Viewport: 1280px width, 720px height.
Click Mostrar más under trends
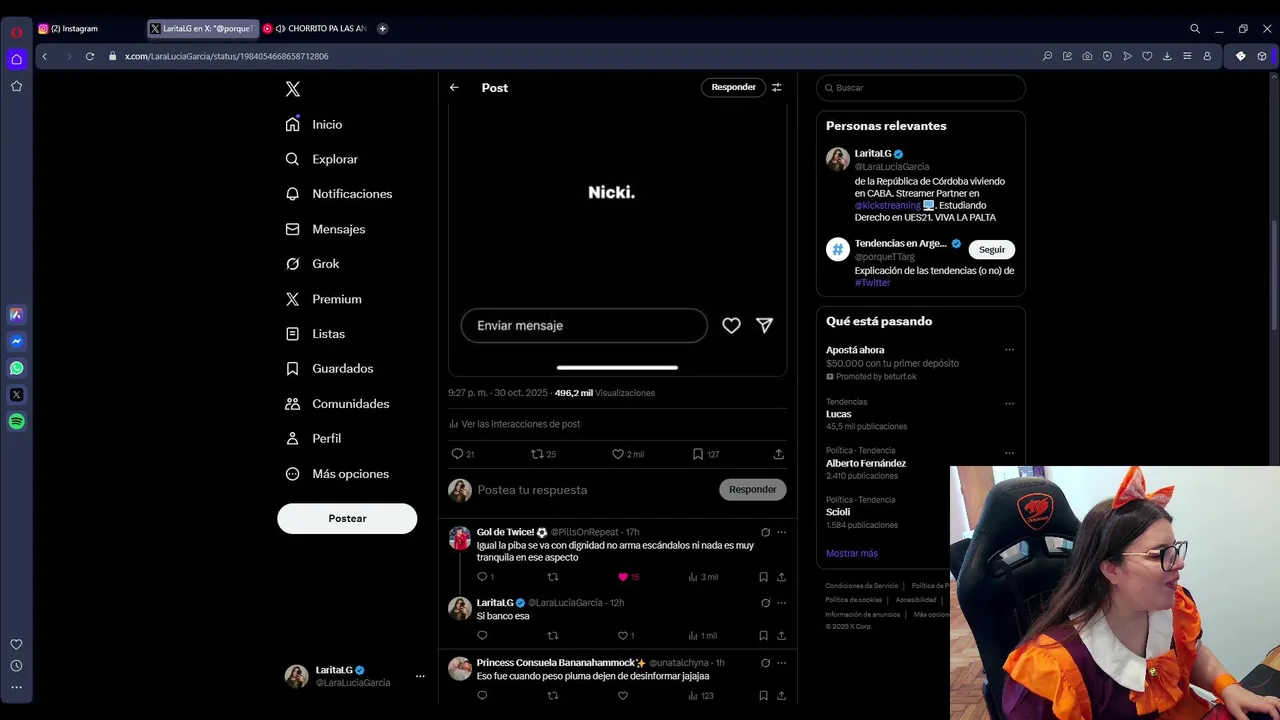coord(852,553)
